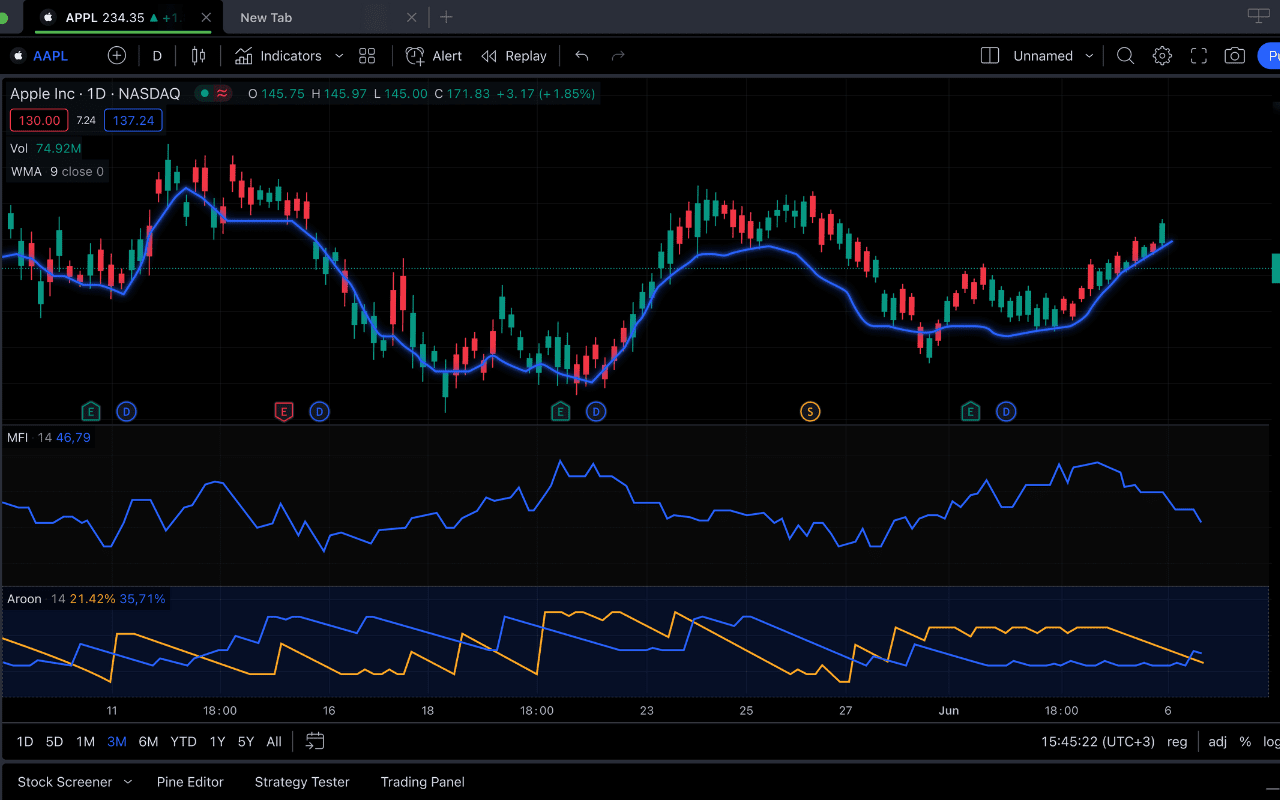Open the indicator templates grid icon
The height and width of the screenshot is (800, 1280).
367,56
